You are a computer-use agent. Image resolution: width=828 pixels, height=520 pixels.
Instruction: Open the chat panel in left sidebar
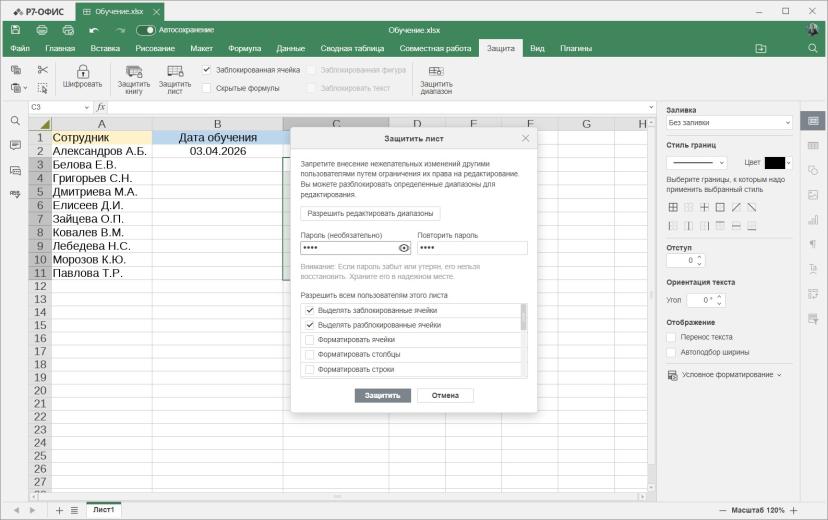(15, 170)
